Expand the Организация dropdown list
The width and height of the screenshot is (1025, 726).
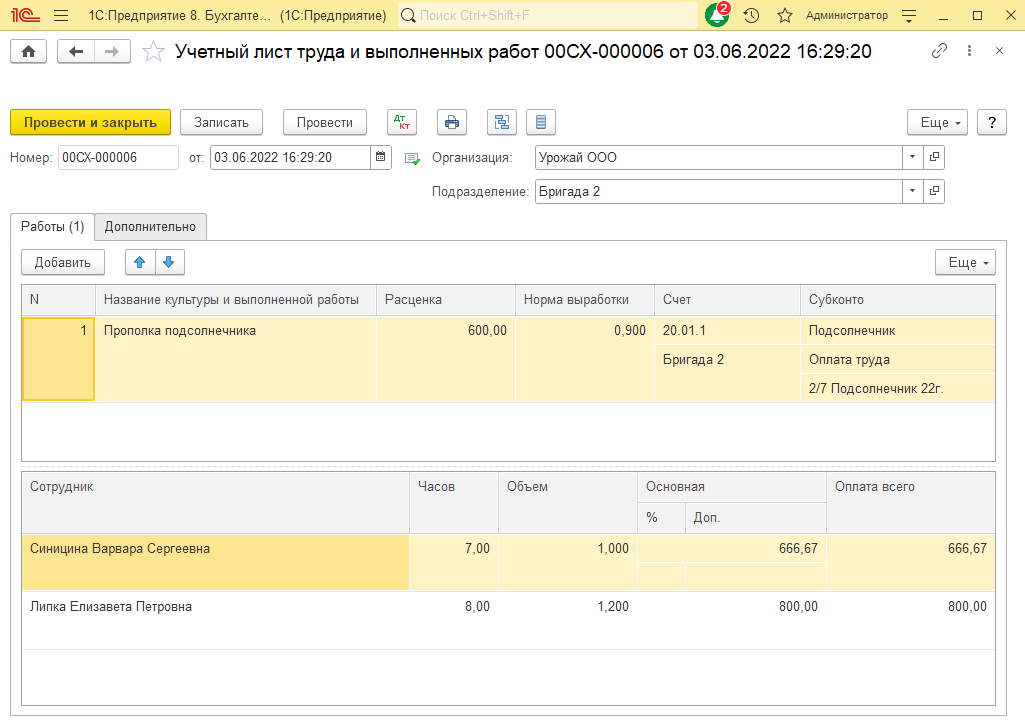pyautogui.click(x=912, y=157)
